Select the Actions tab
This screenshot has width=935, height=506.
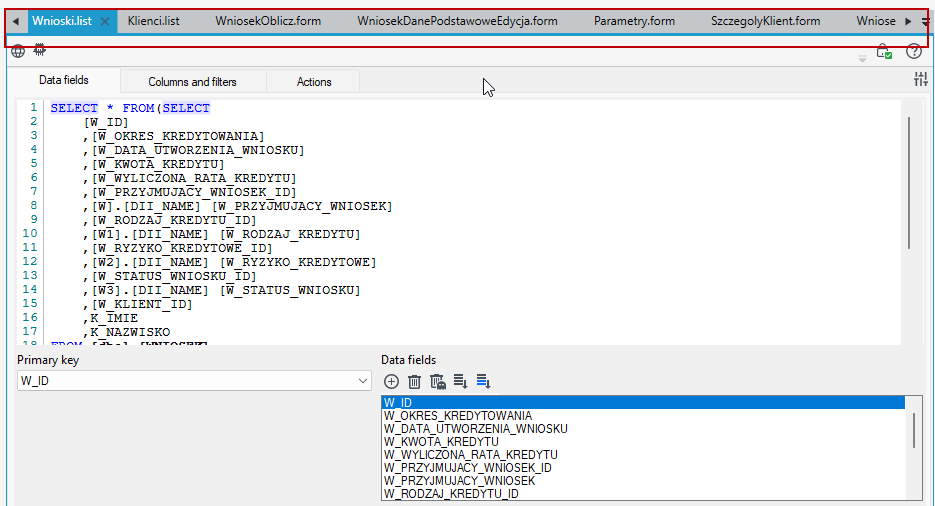314,82
